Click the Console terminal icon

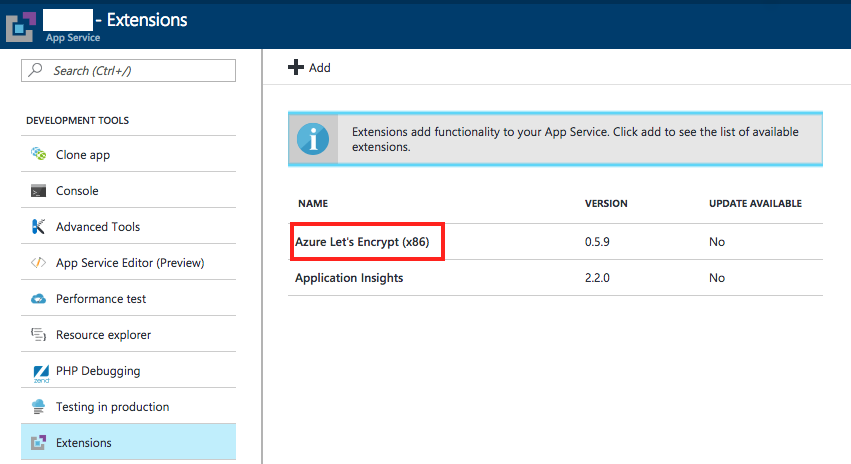[x=39, y=190]
